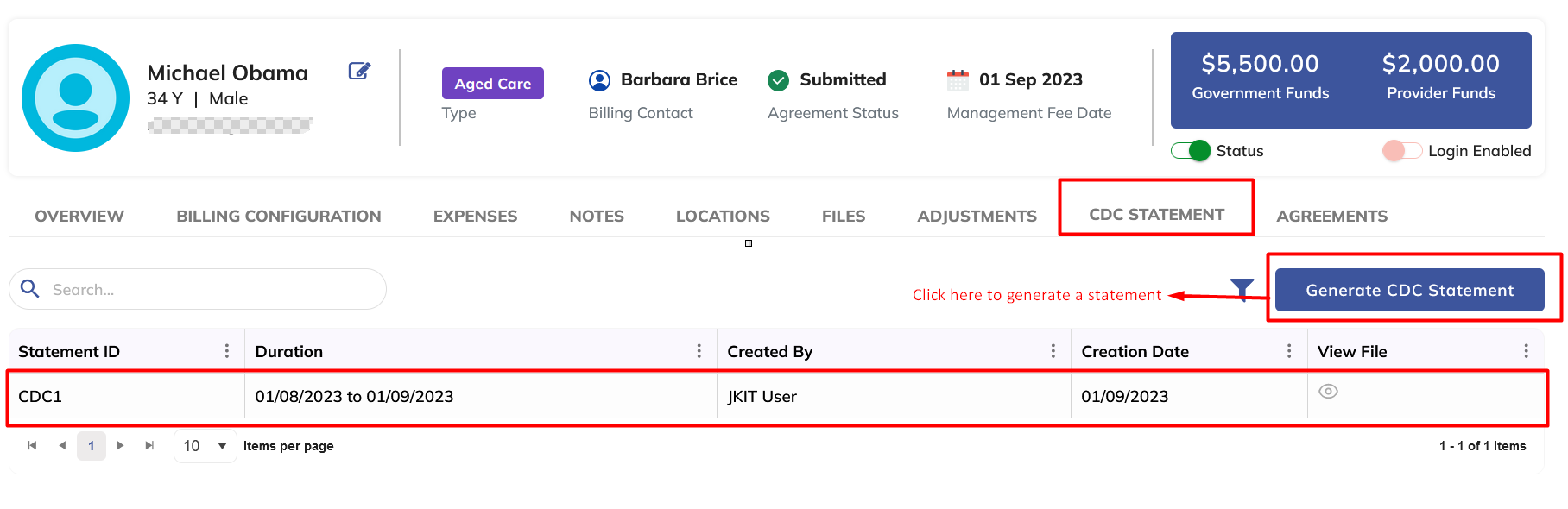
Task: Open Statement ID column menu
Action: [x=227, y=351]
